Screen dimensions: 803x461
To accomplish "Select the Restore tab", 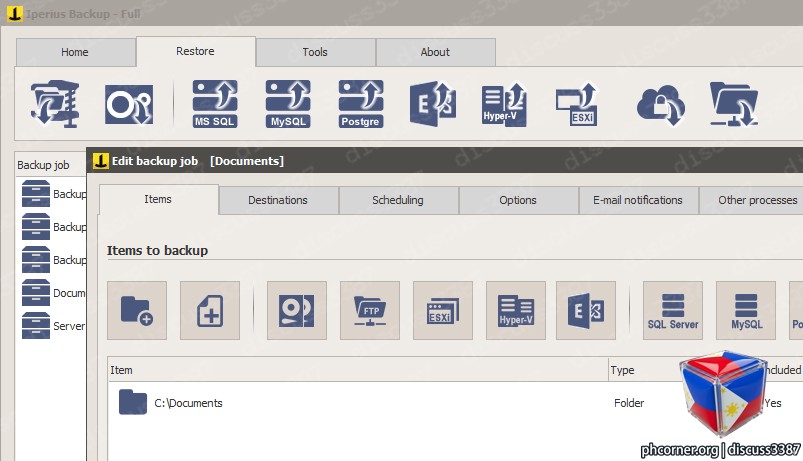I will pos(195,51).
